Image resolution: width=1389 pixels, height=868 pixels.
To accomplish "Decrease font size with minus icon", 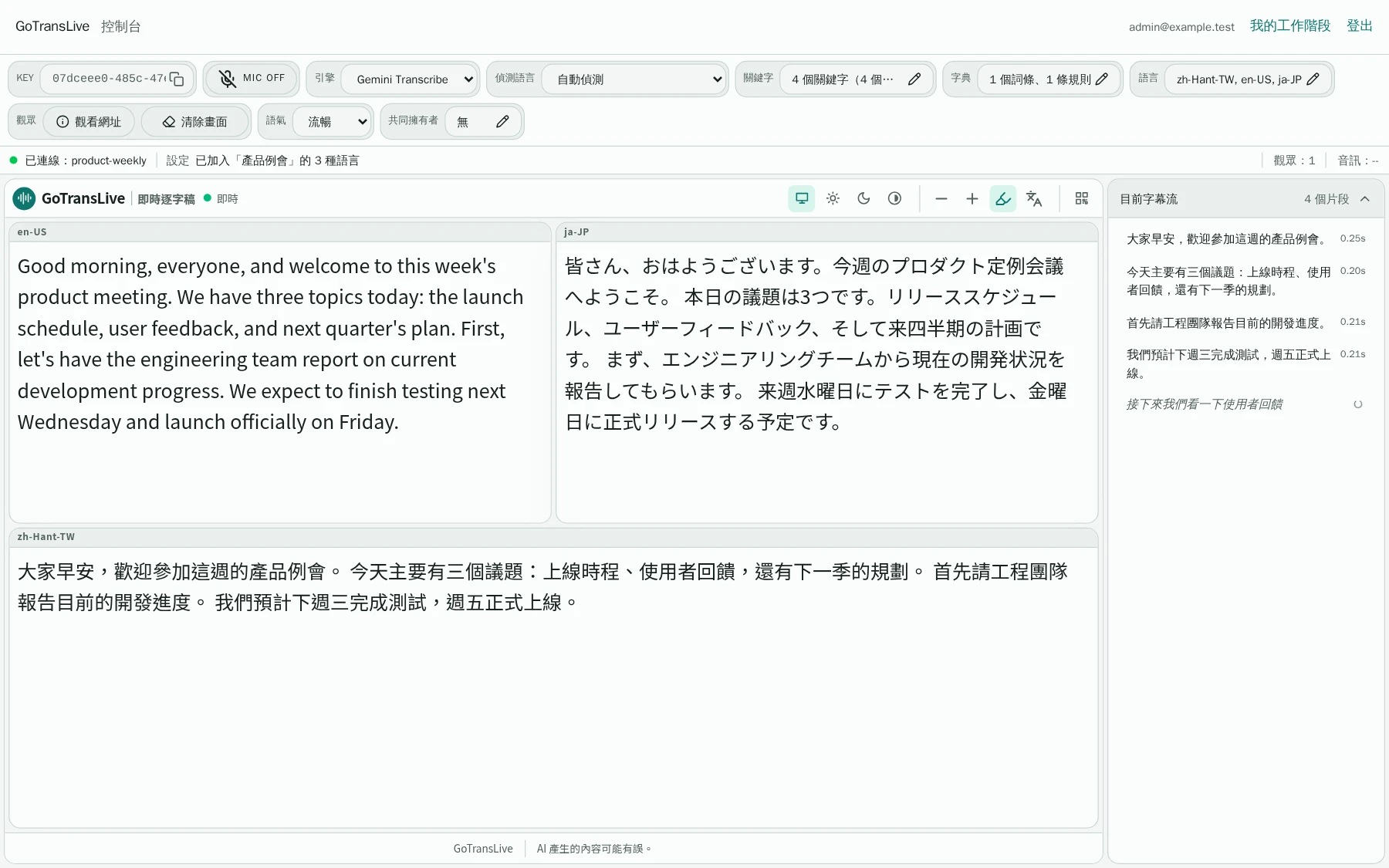I will tap(941, 198).
